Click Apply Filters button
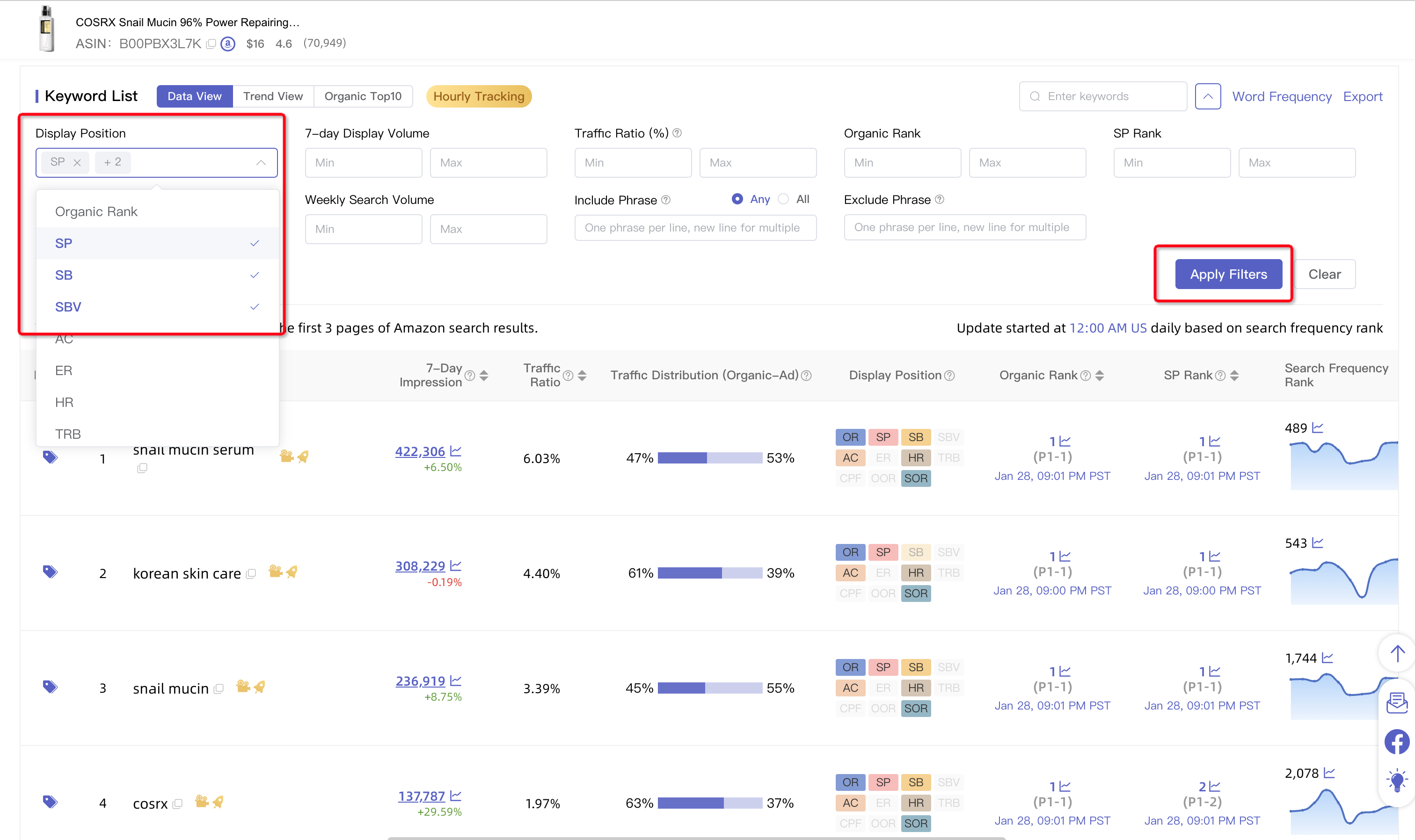Image resolution: width=1415 pixels, height=840 pixels. [1228, 274]
